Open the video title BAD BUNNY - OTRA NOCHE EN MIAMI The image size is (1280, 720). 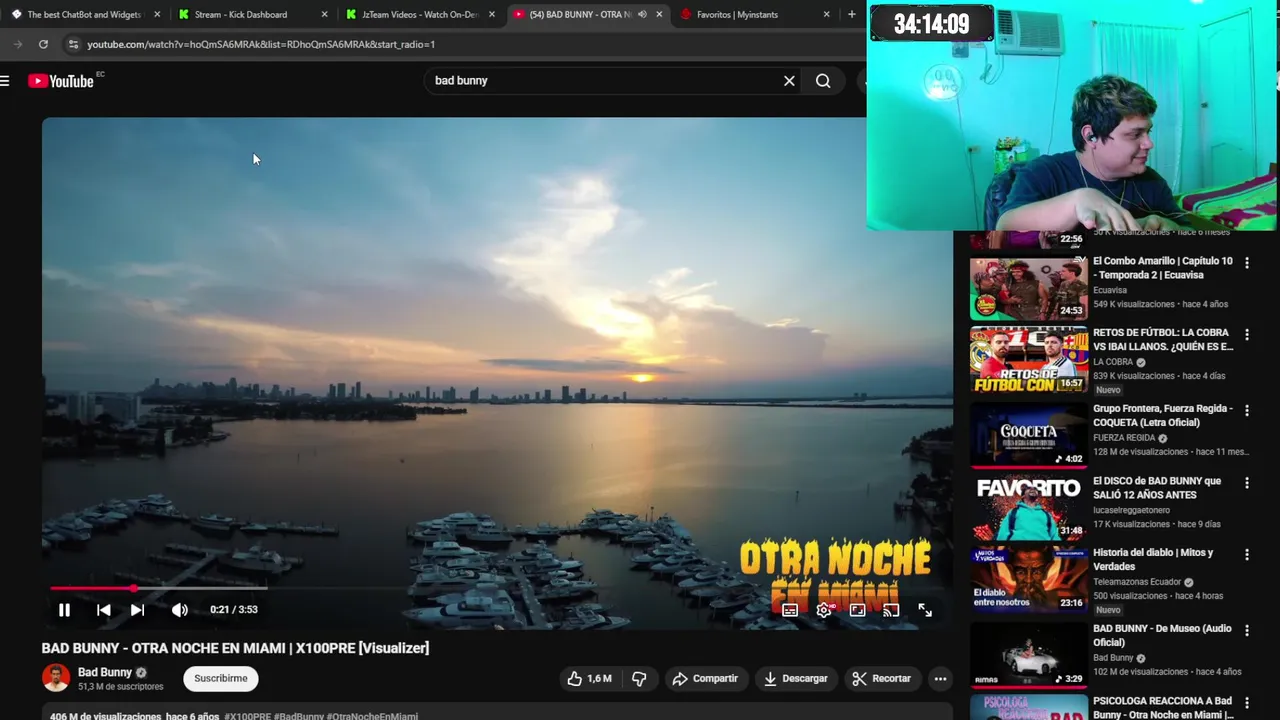point(235,648)
